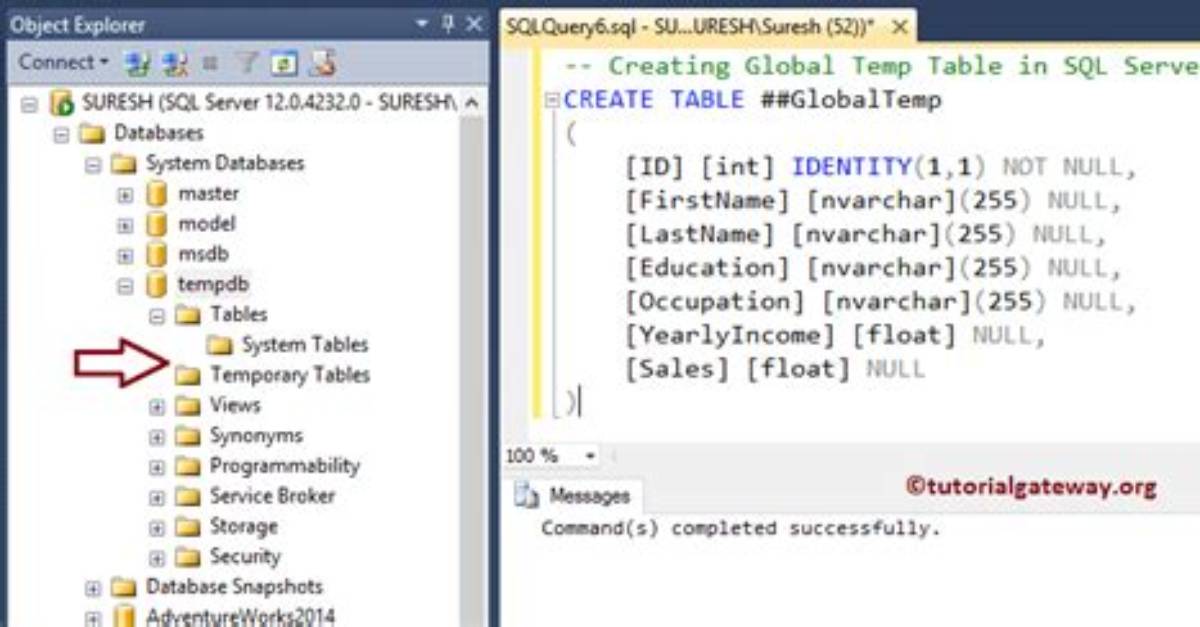Expand the Programmability folder
1200x627 pixels.
tap(156, 467)
